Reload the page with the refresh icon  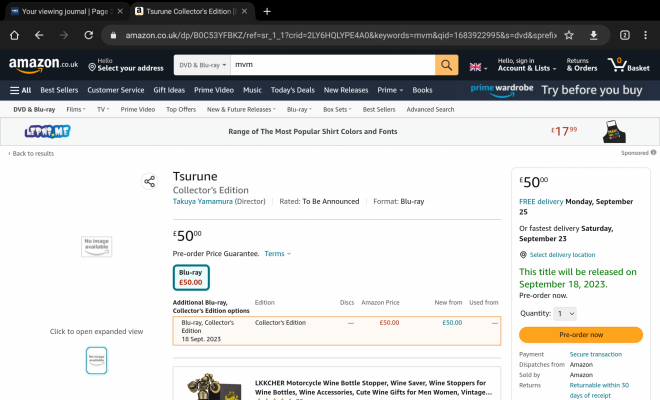pyautogui.click(x=88, y=35)
